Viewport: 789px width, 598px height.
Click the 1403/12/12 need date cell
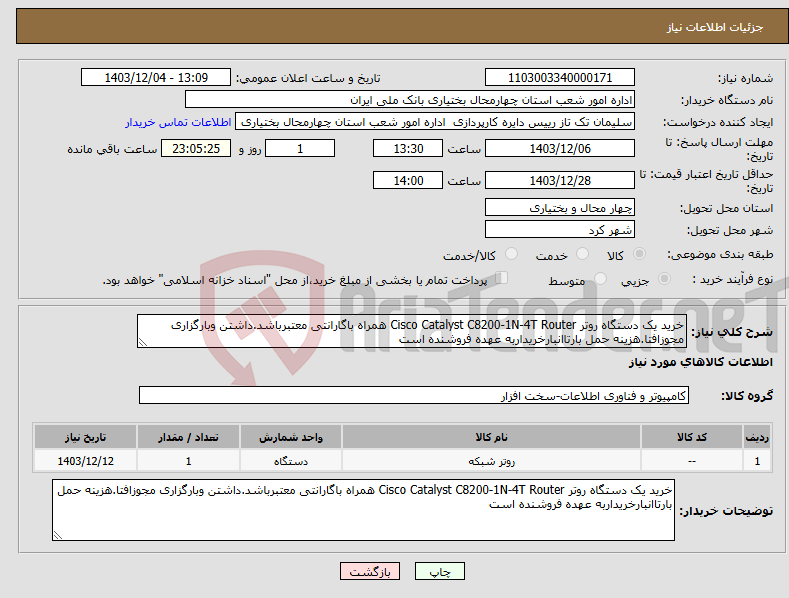pyautogui.click(x=86, y=461)
